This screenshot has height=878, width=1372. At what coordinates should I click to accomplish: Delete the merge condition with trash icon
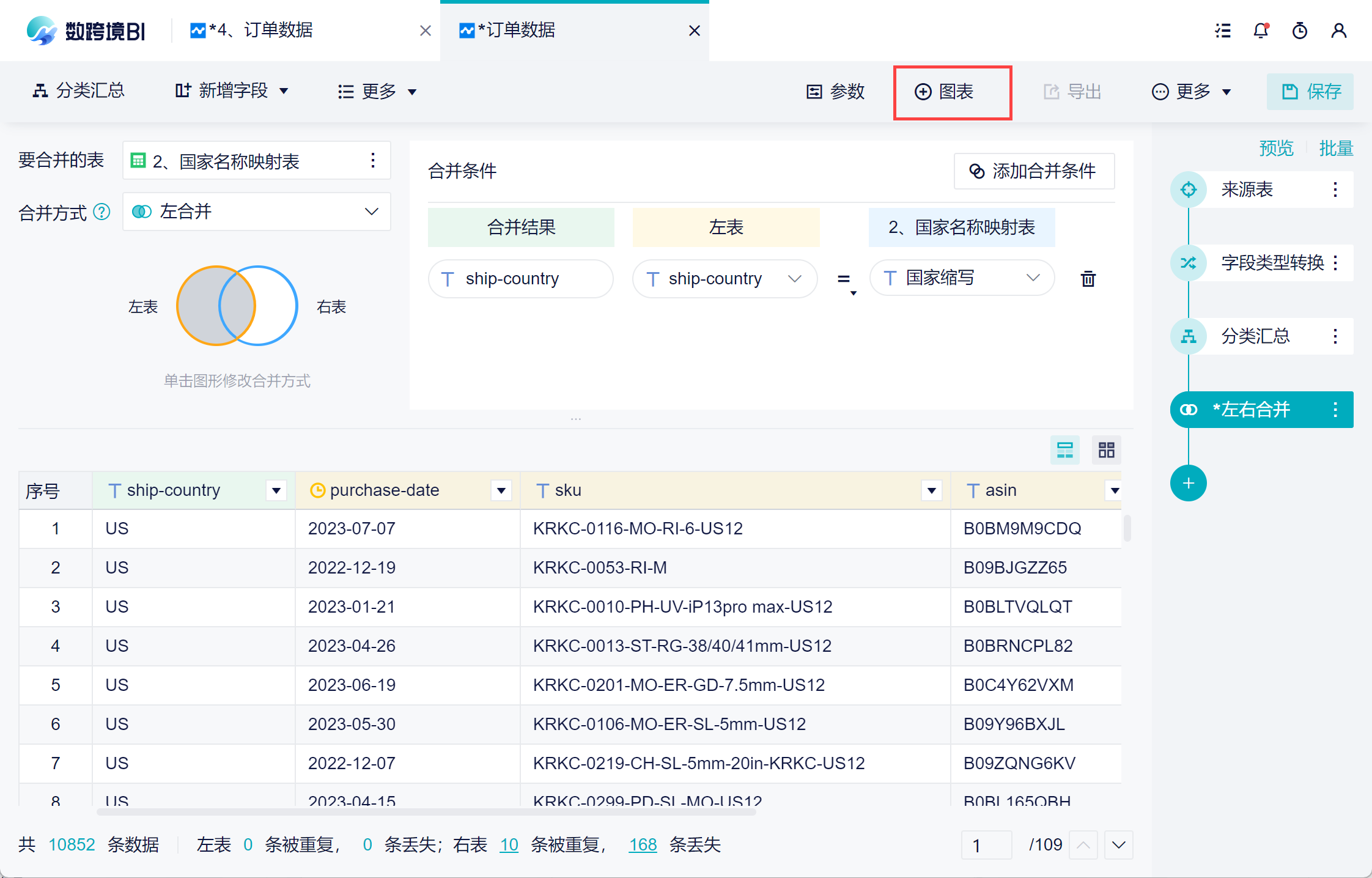(x=1088, y=279)
